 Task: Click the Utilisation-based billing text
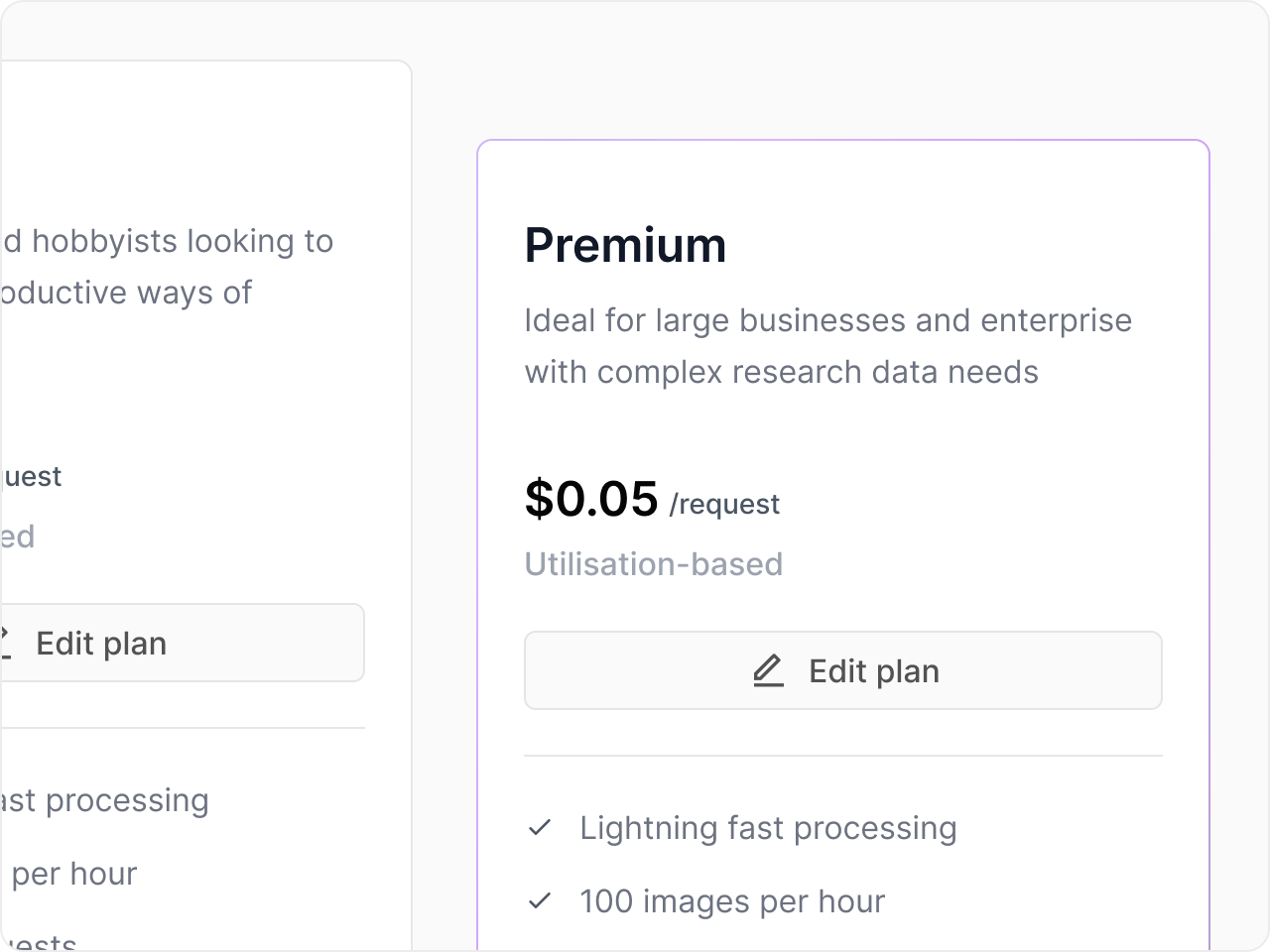653,564
